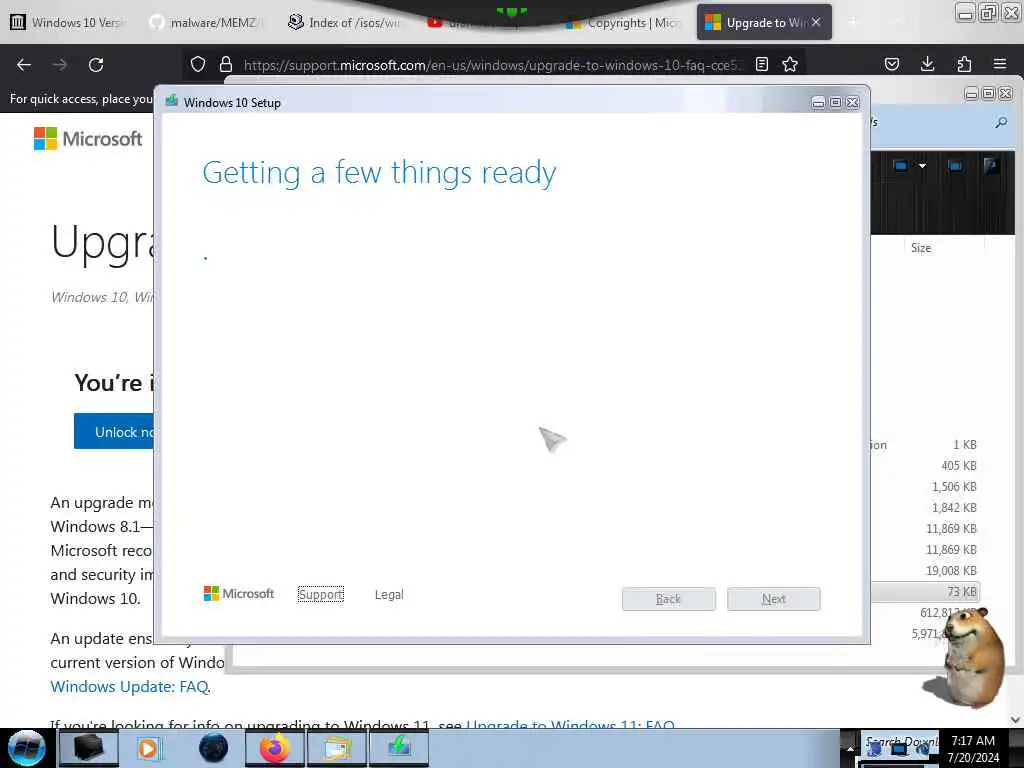The height and width of the screenshot is (768, 1024).
Task: Open Firefox hamburger menu
Action: pos(1000,64)
